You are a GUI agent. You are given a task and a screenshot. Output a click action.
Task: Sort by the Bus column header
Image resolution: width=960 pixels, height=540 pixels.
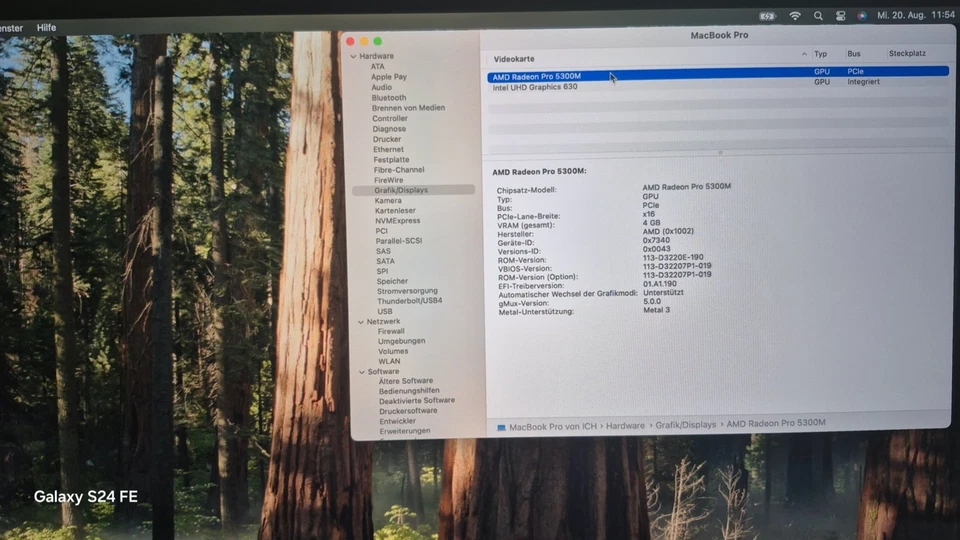(x=853, y=54)
